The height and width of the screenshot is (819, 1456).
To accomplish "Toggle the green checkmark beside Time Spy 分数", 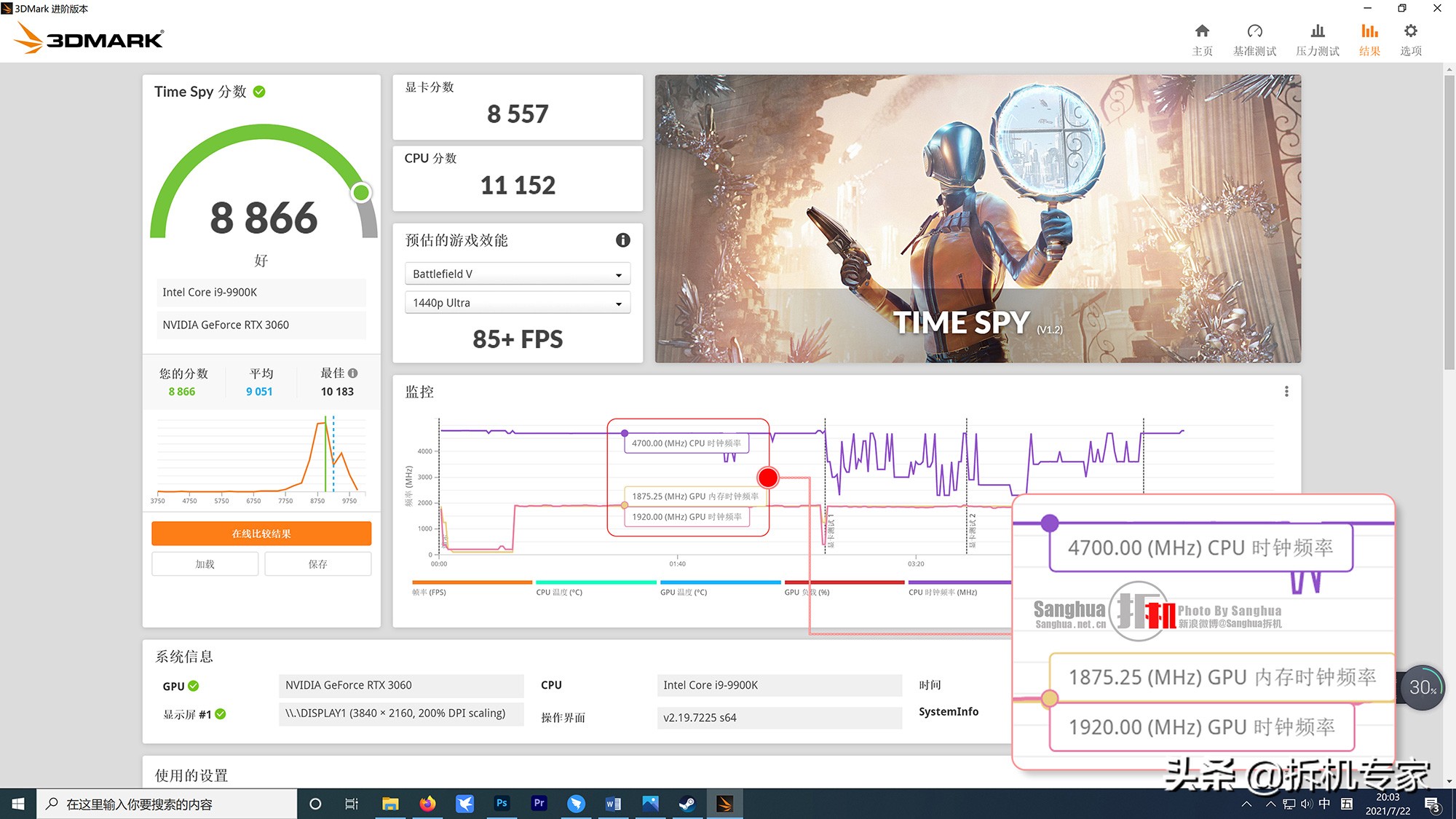I will tap(260, 91).
